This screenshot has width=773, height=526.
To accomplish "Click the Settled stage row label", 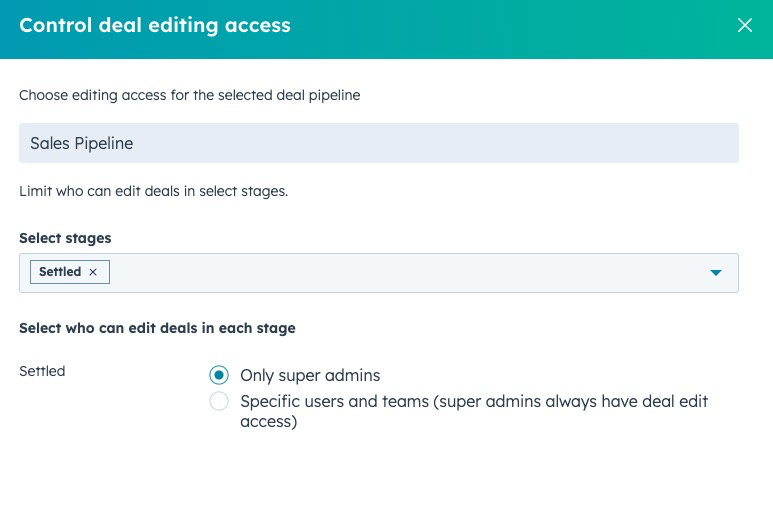I will click(42, 371).
